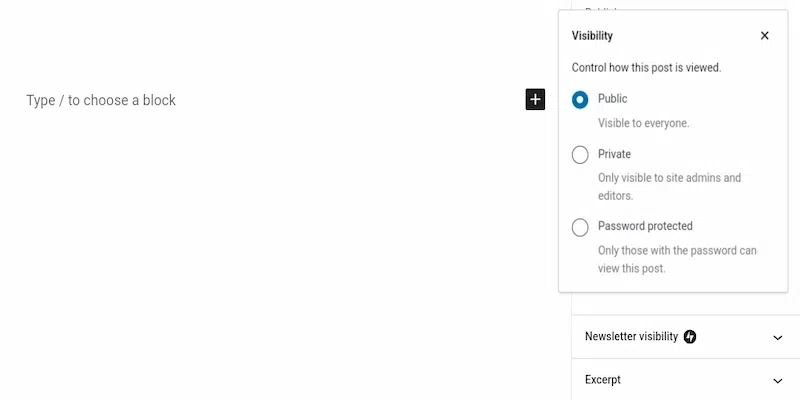Click the Public option label

pos(612,99)
